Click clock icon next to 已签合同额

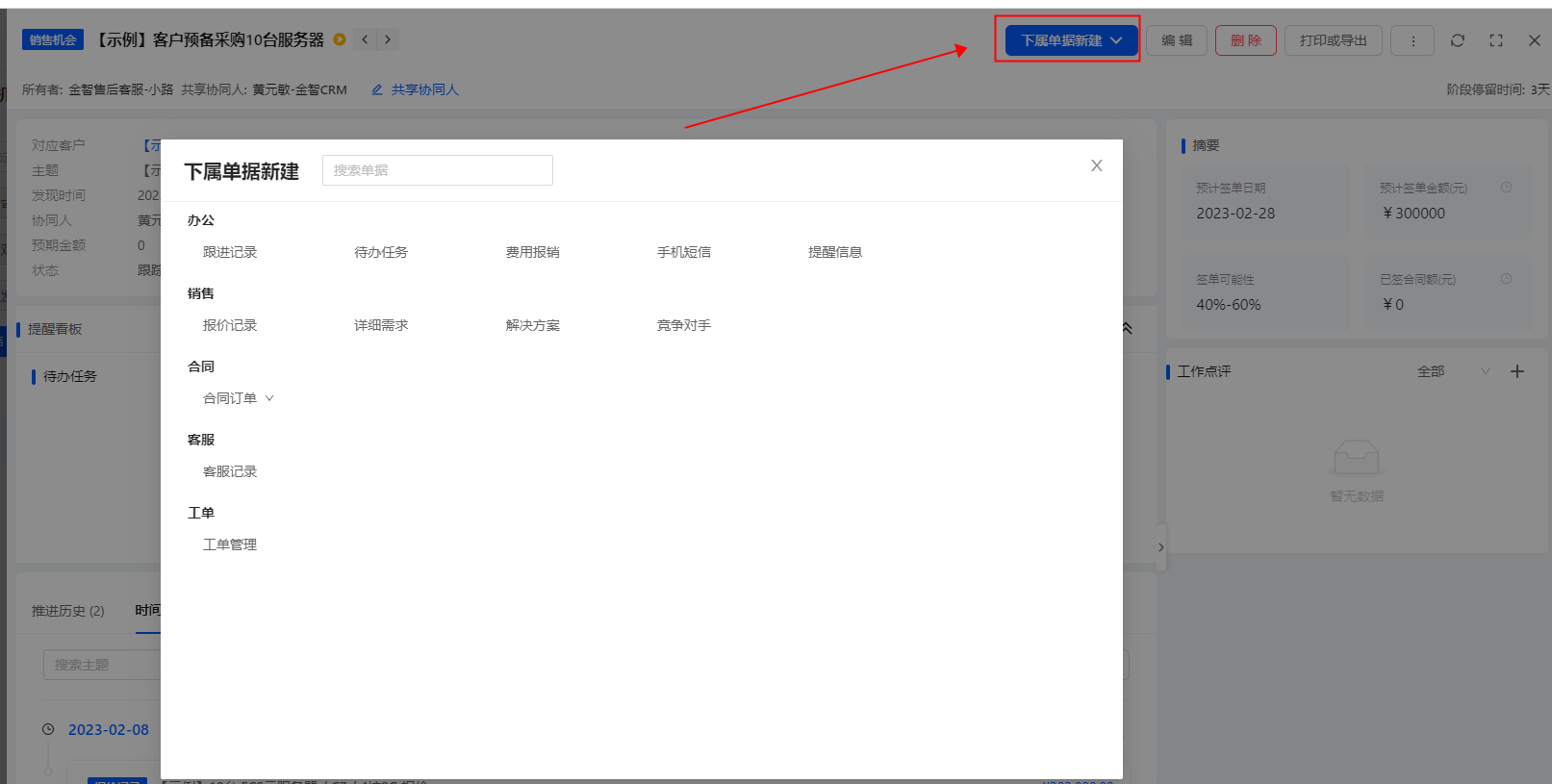click(x=1506, y=279)
